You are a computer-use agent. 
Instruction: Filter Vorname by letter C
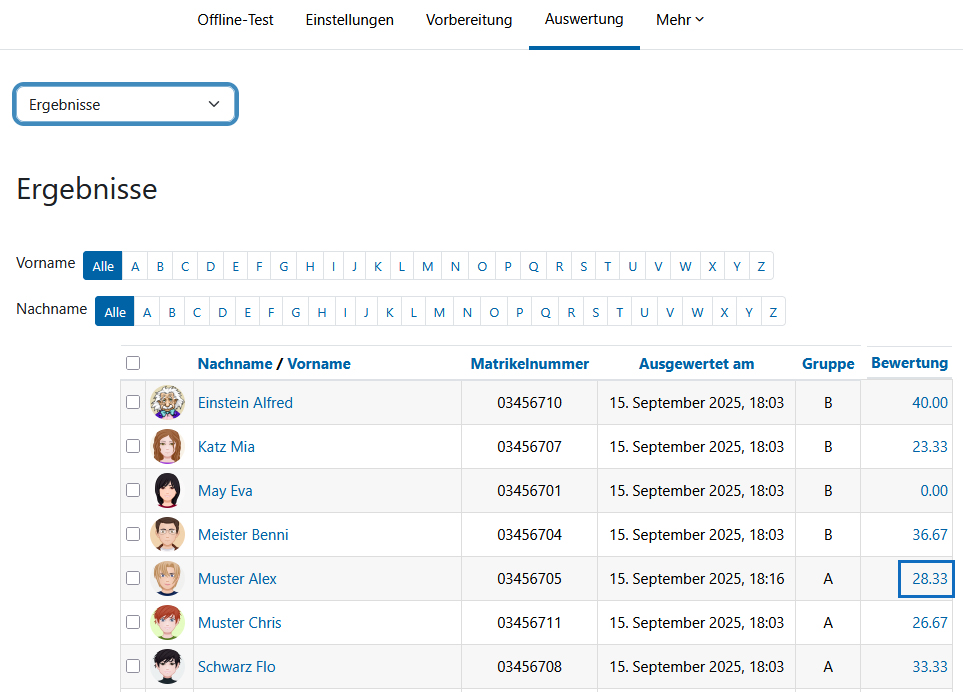coord(185,266)
